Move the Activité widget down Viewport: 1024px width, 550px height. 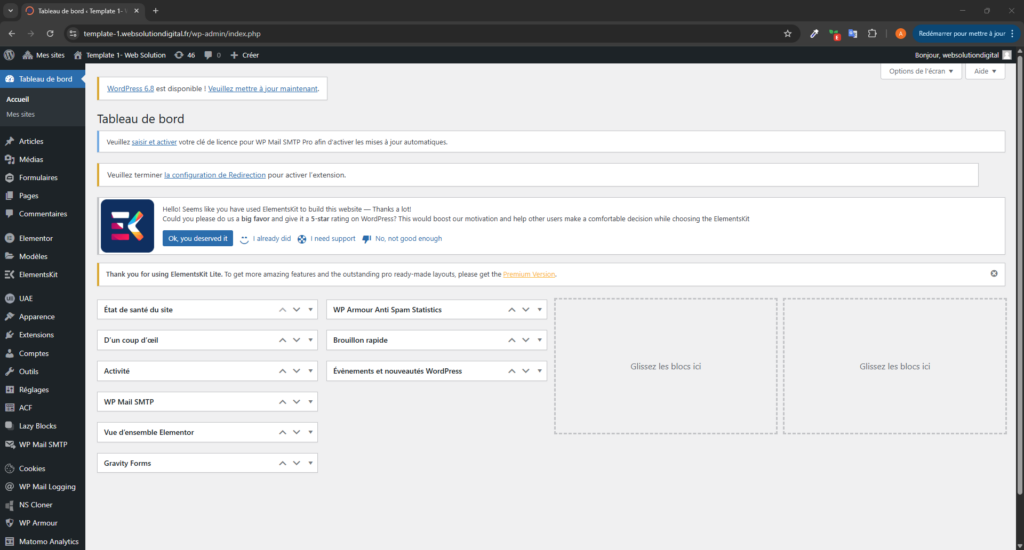(x=297, y=371)
